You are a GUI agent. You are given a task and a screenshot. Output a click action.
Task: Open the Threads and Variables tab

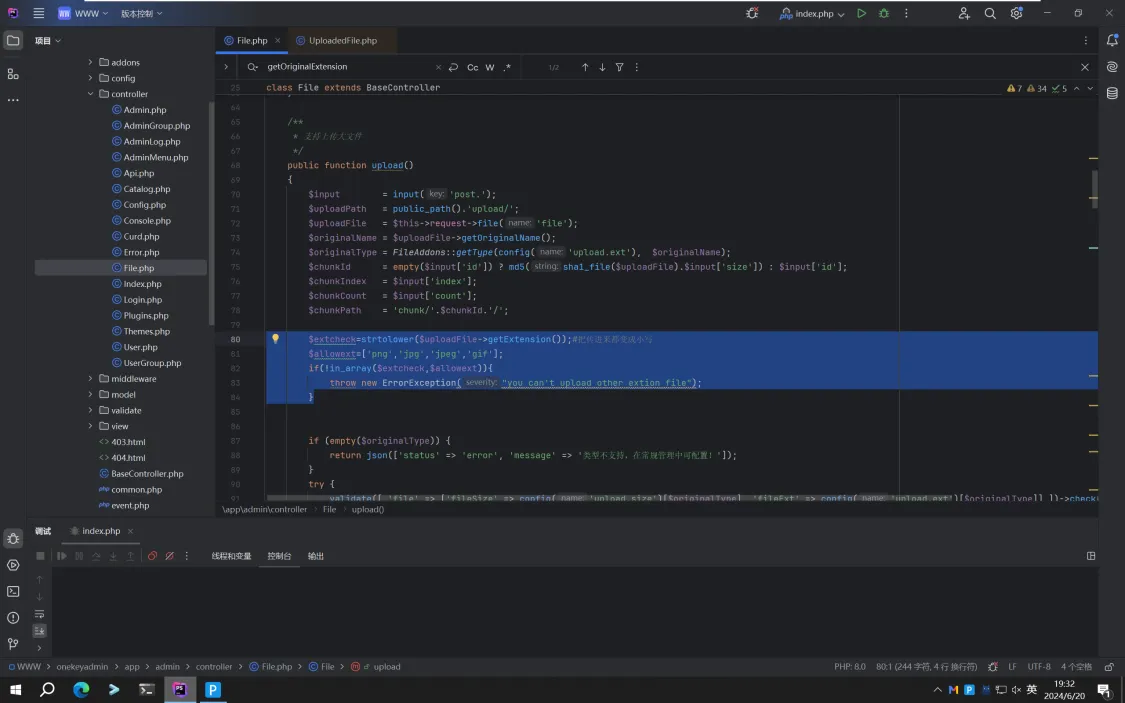coord(231,556)
